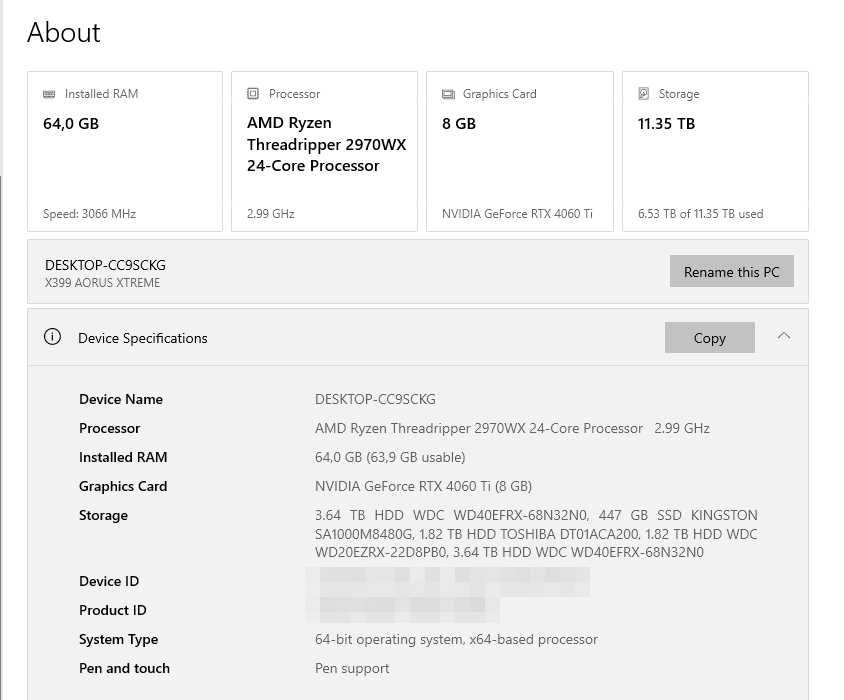
Task: Click the Device Specifications title
Action: [143, 338]
